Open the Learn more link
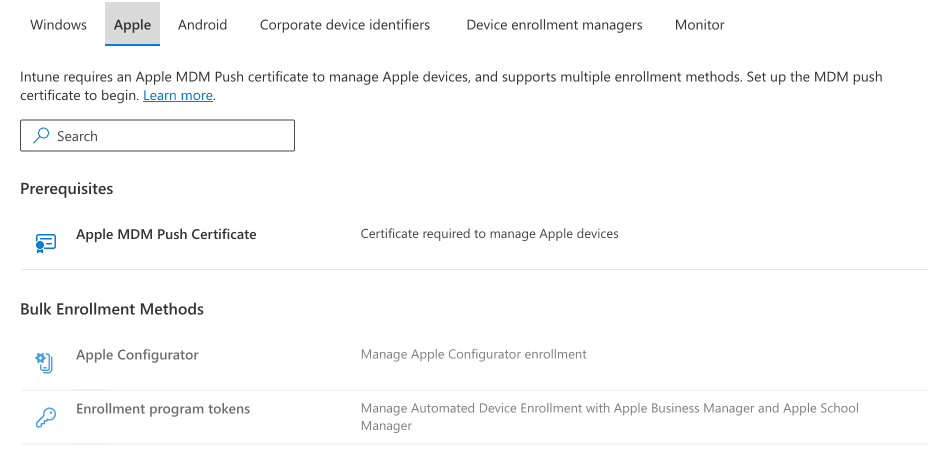 click(178, 95)
